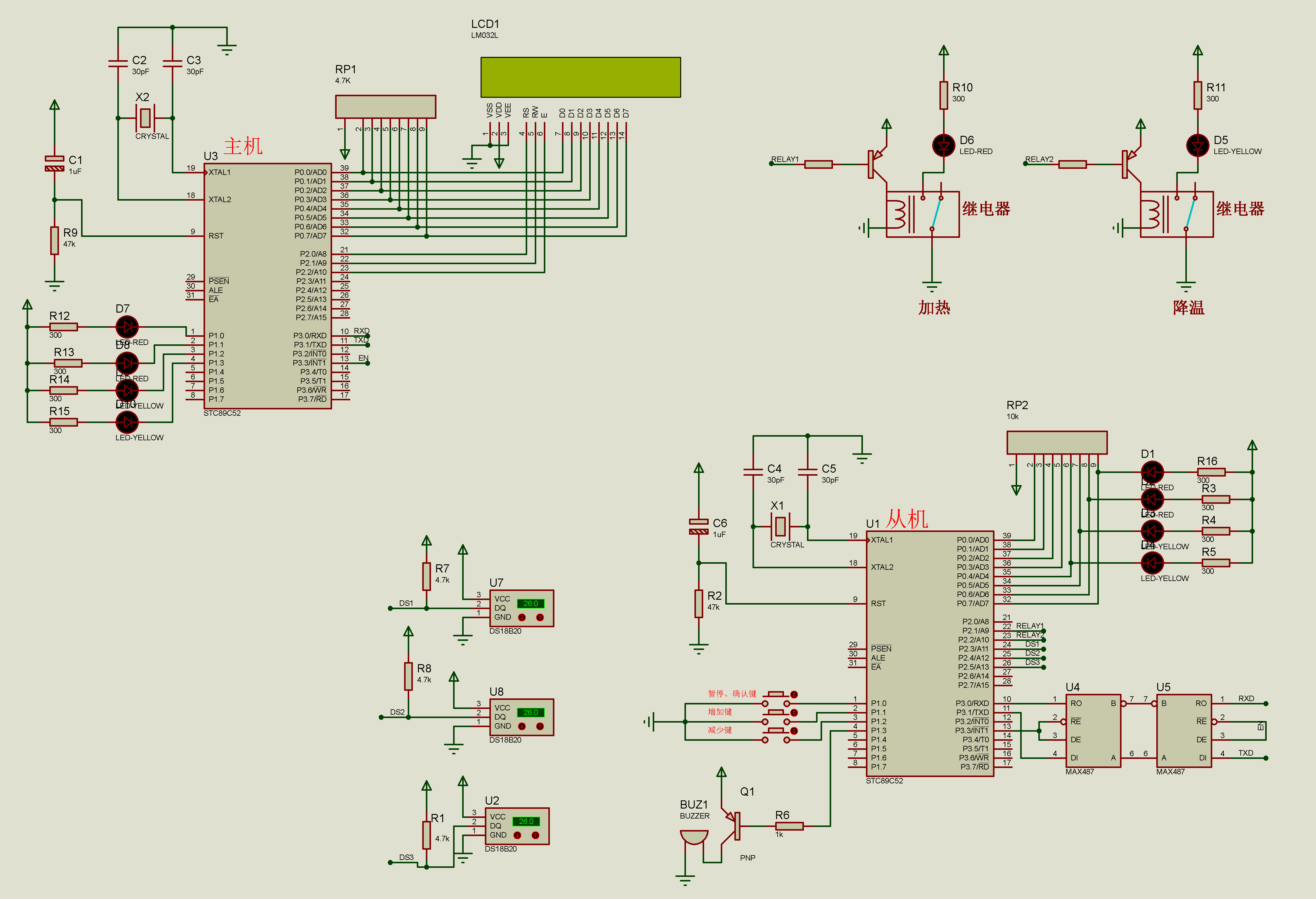Click the 降温 label

point(1189,308)
